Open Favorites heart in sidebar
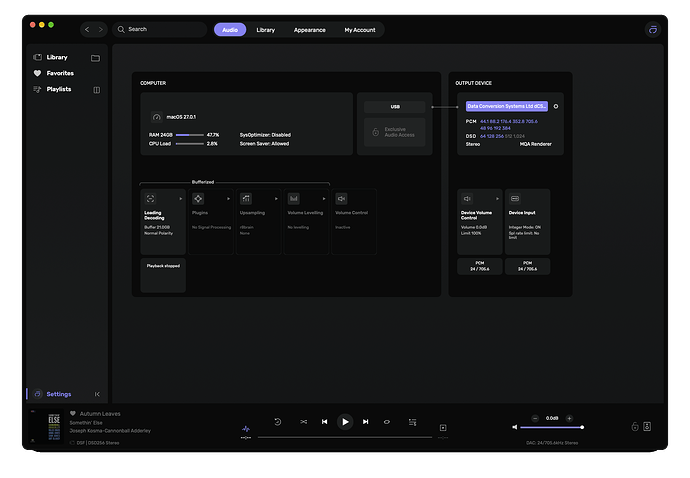The height and width of the screenshot is (478, 690). click(x=37, y=73)
